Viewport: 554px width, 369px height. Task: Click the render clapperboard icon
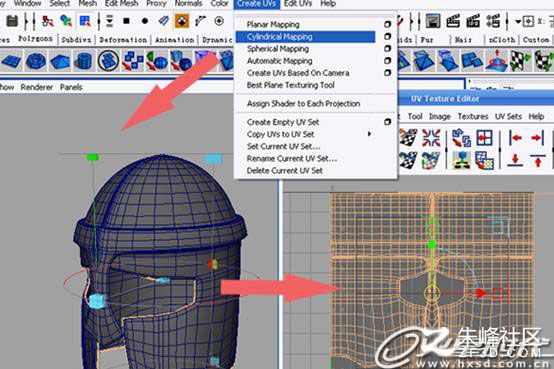[x=453, y=21]
